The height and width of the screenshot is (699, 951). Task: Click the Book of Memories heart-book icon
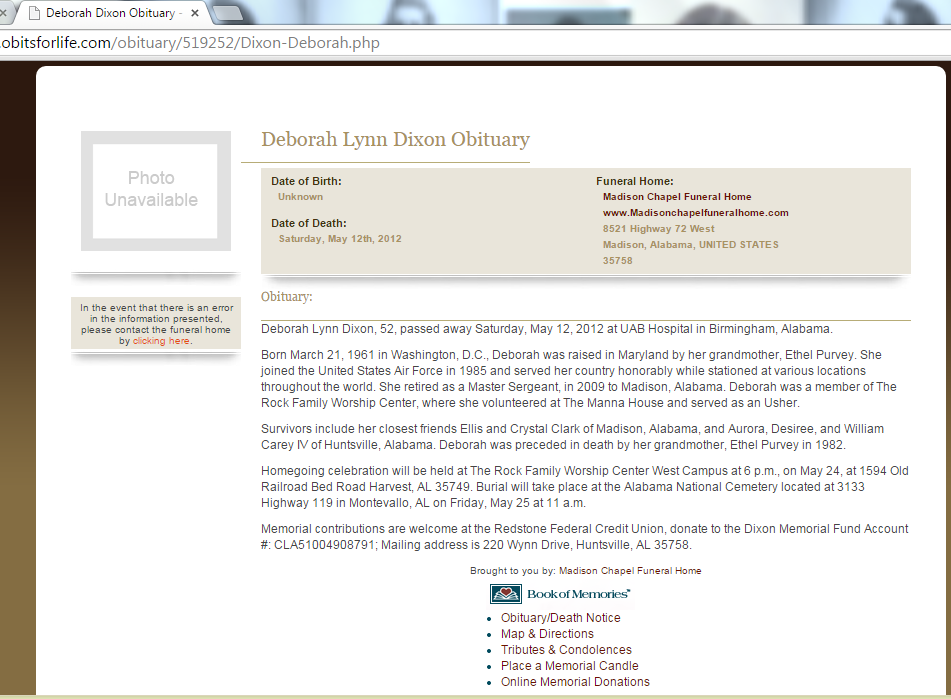[506, 594]
